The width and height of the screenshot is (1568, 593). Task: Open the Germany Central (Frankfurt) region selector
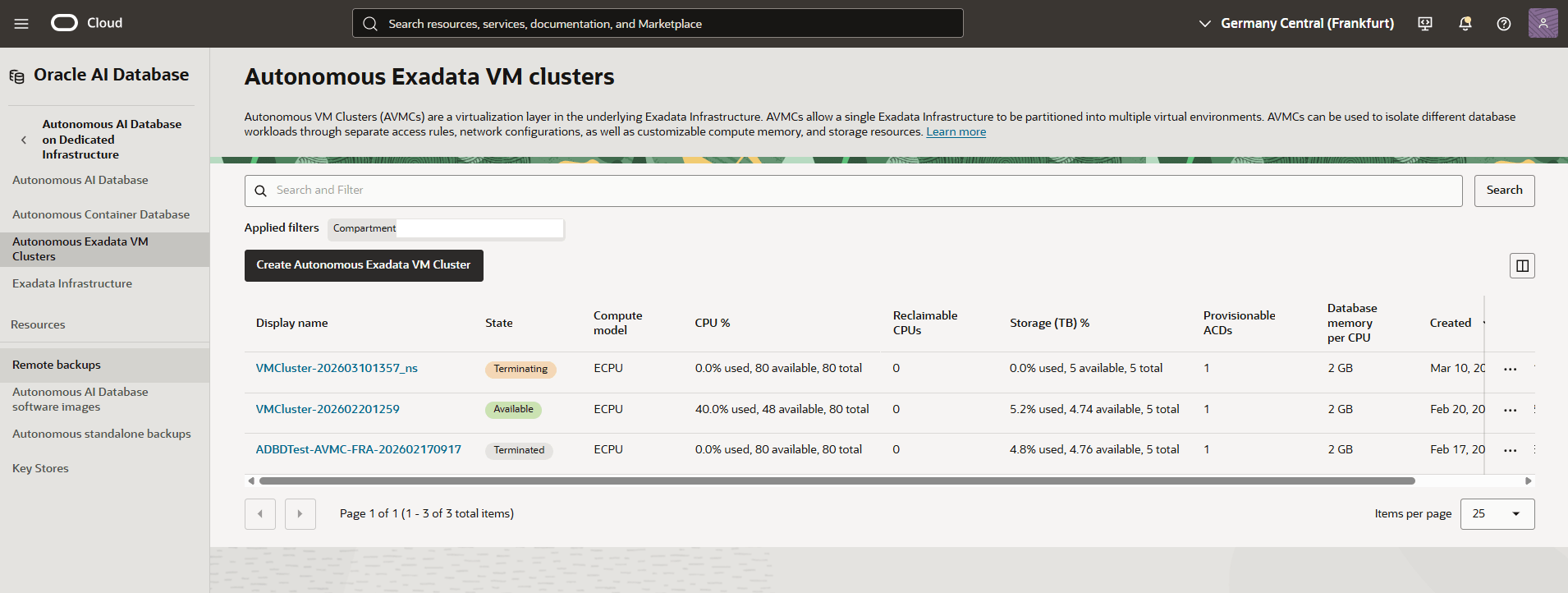[1296, 24]
